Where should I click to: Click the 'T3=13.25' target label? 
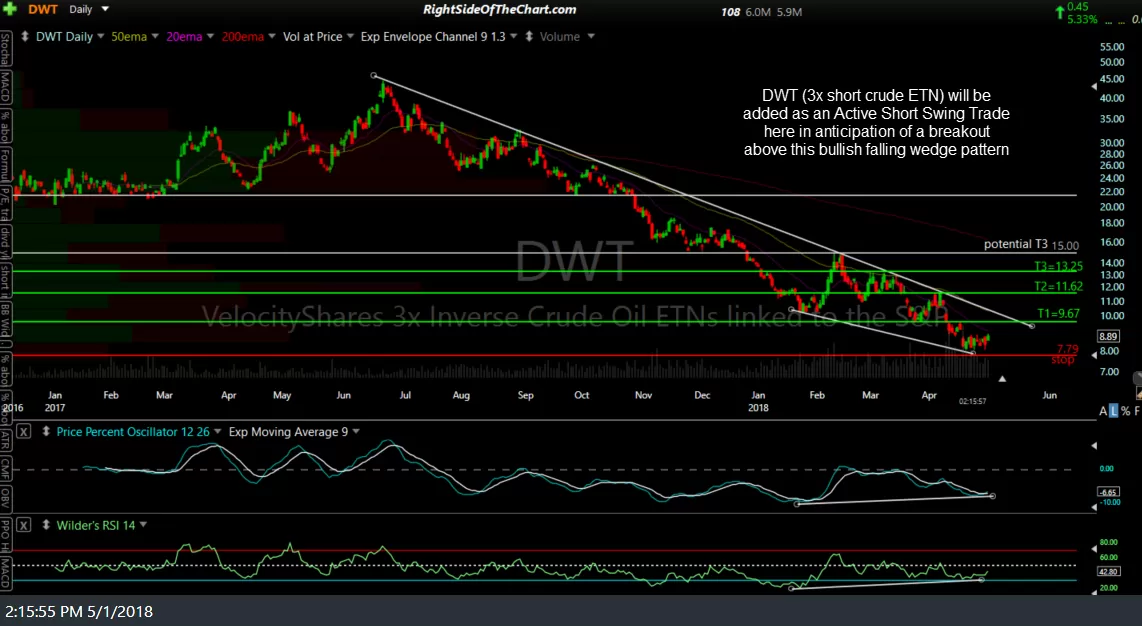tap(1058, 266)
